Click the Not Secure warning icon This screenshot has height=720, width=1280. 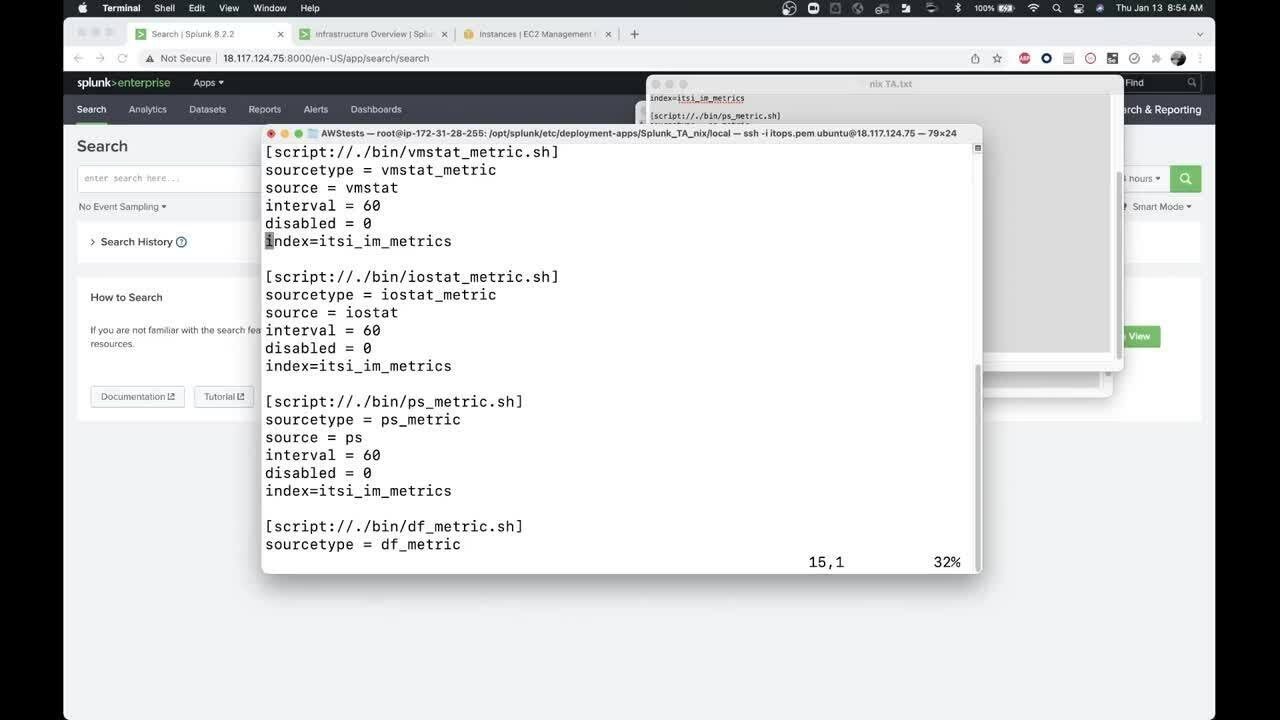click(150, 58)
